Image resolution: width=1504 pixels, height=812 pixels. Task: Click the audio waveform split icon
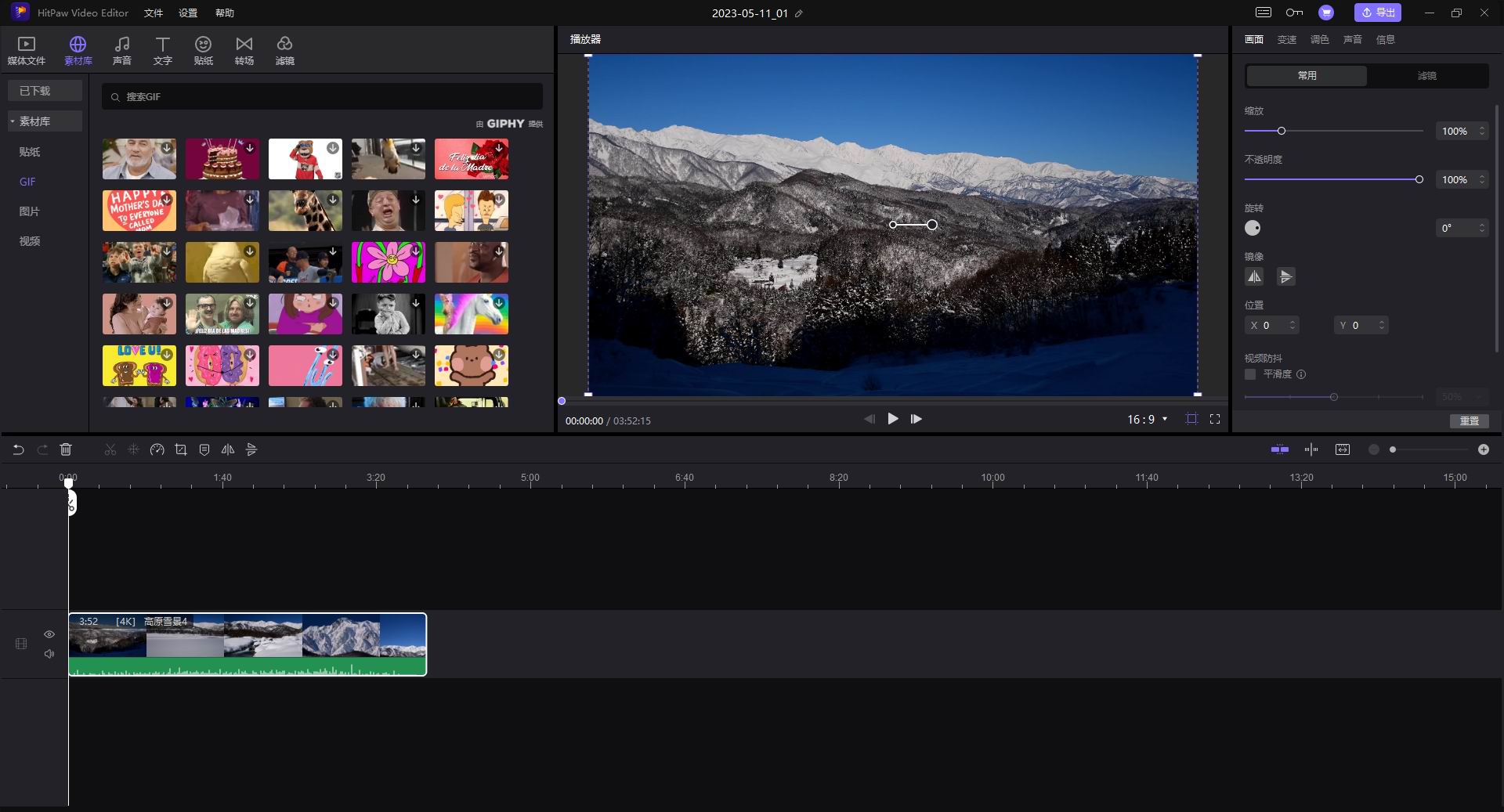1311,449
